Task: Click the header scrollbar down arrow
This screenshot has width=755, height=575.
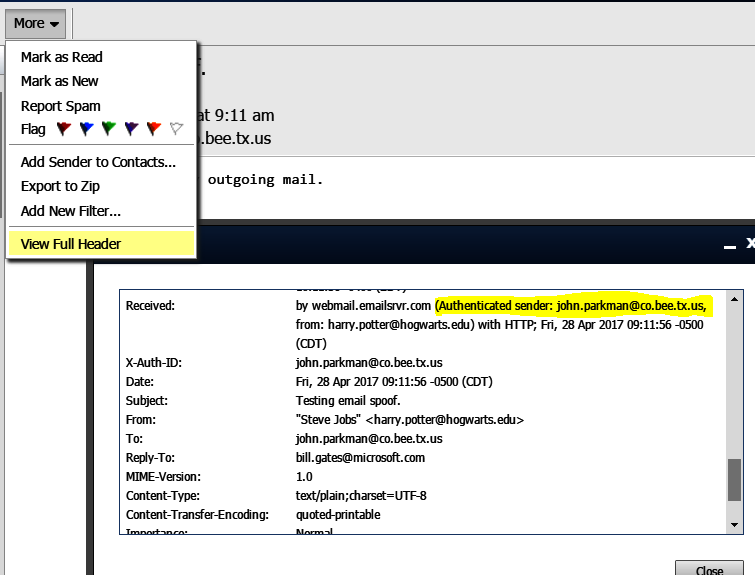Action: click(x=735, y=523)
